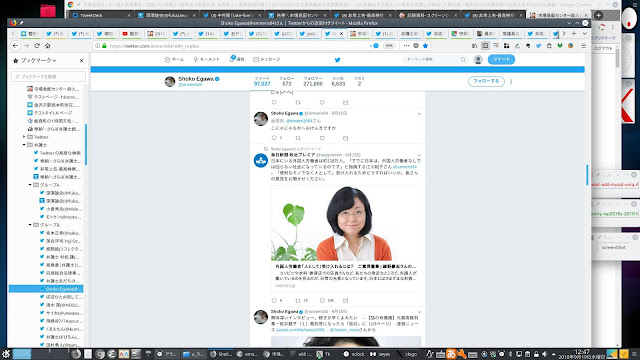Image resolution: width=640 pixels, height=360 pixels.
Task: Open Twitter account avatar menu
Action: pos(478,60)
